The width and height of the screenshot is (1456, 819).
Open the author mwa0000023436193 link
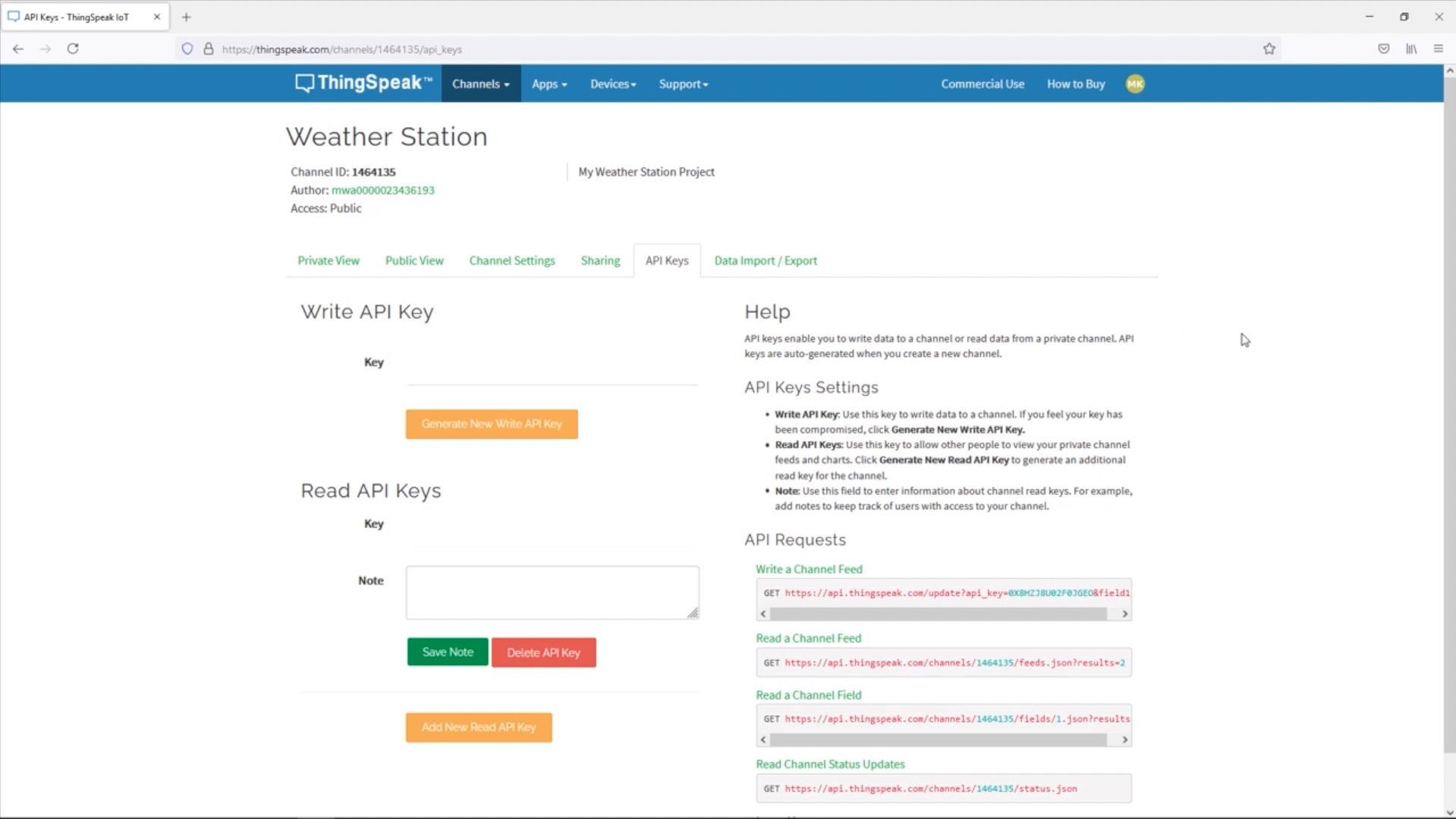point(382,190)
